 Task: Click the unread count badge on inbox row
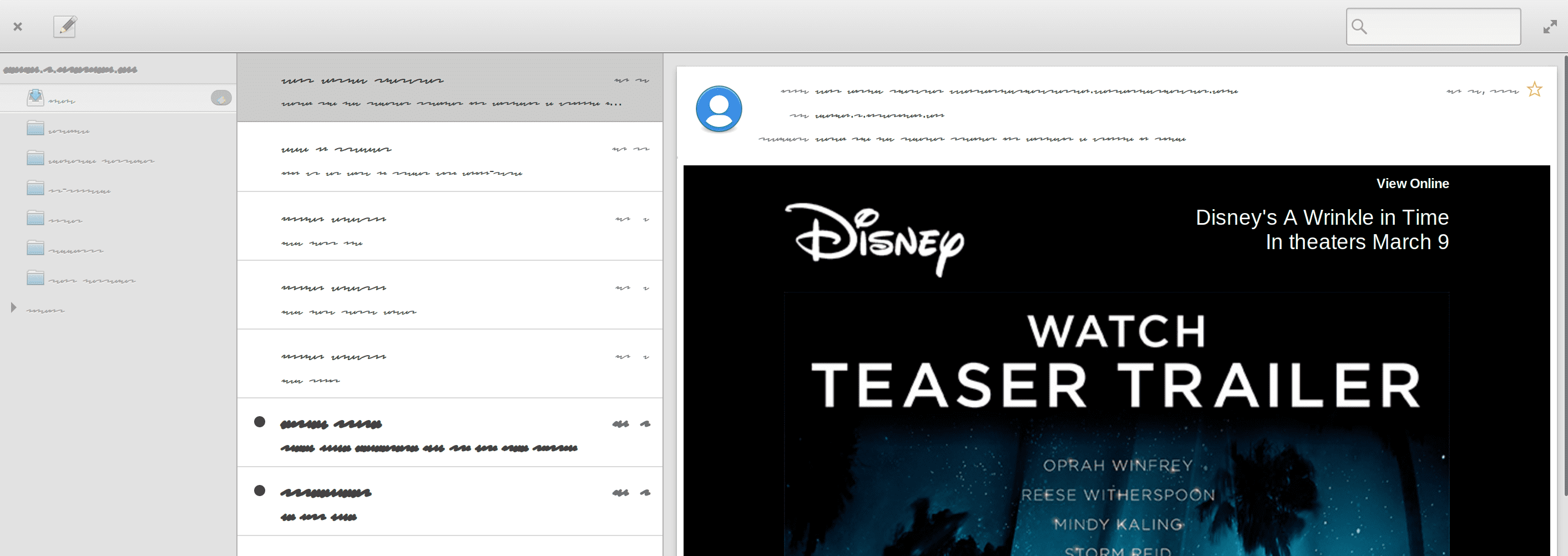[x=221, y=98]
